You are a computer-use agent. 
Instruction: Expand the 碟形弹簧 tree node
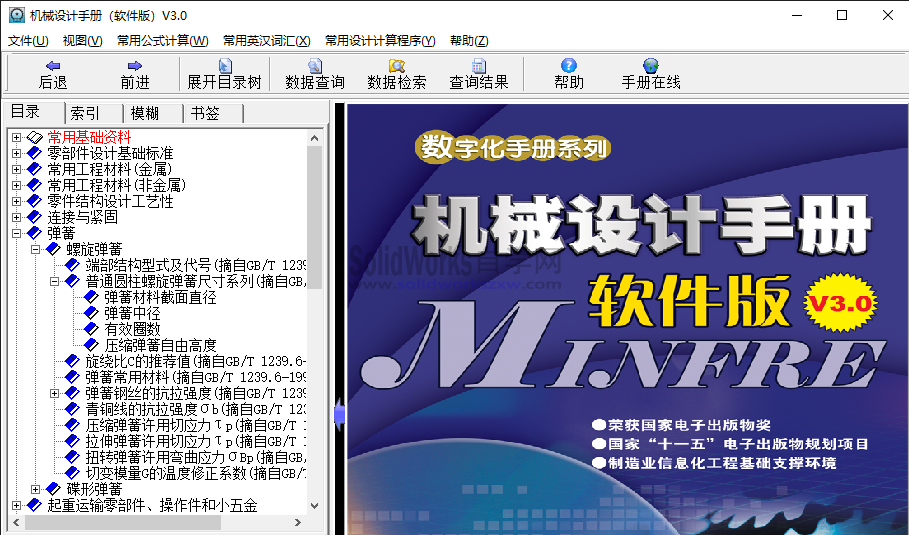(36, 489)
